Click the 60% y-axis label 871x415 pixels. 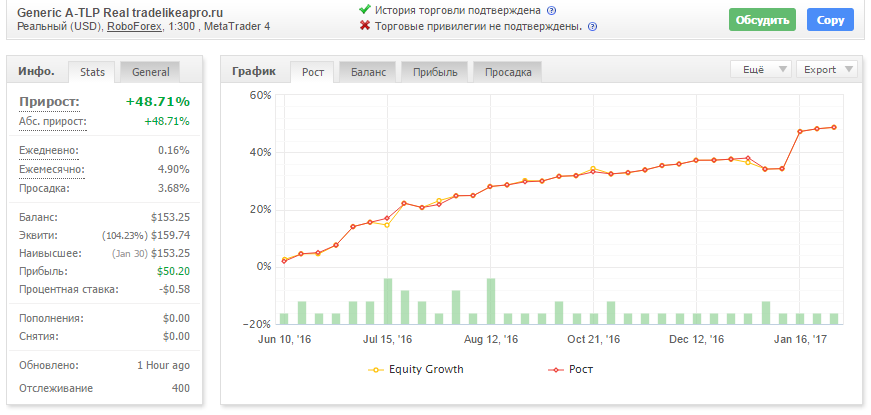[260, 96]
